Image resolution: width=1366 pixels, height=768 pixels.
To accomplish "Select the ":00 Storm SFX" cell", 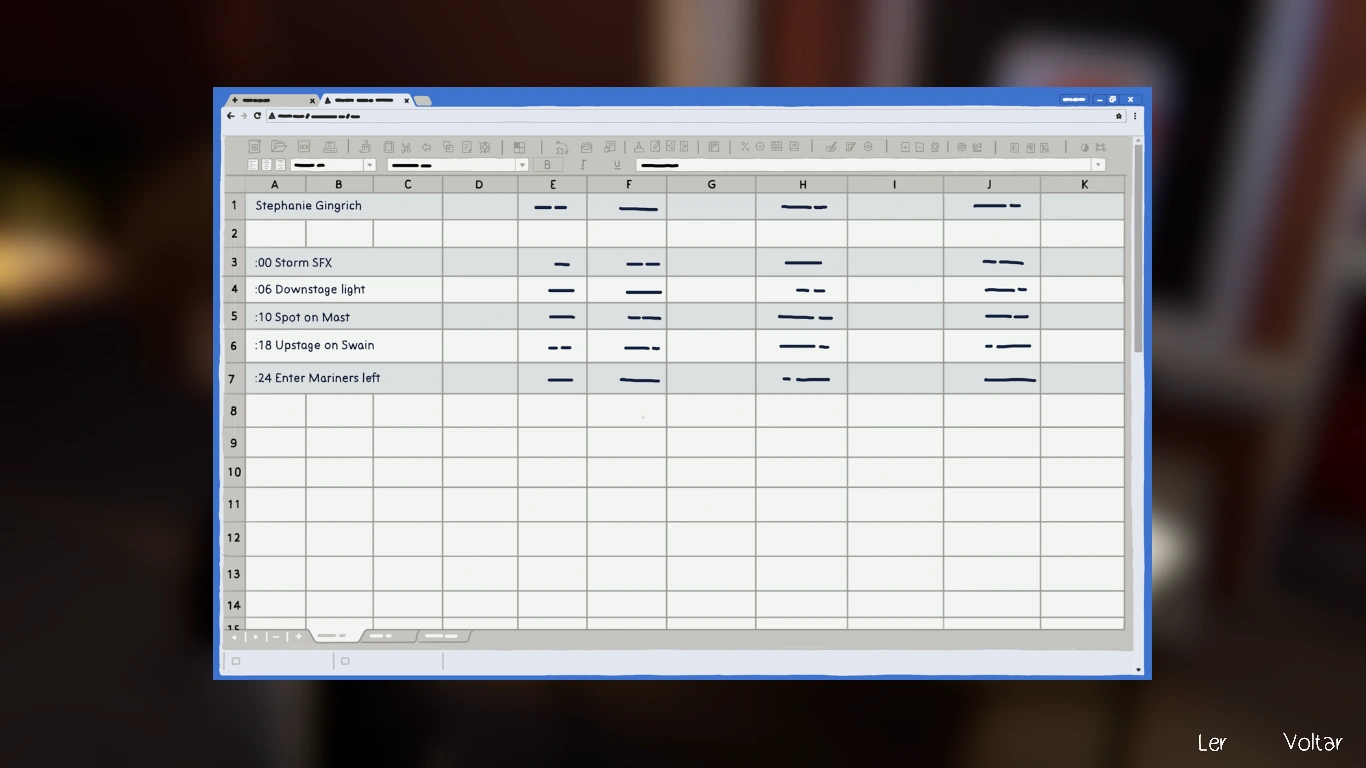I will tap(344, 262).
